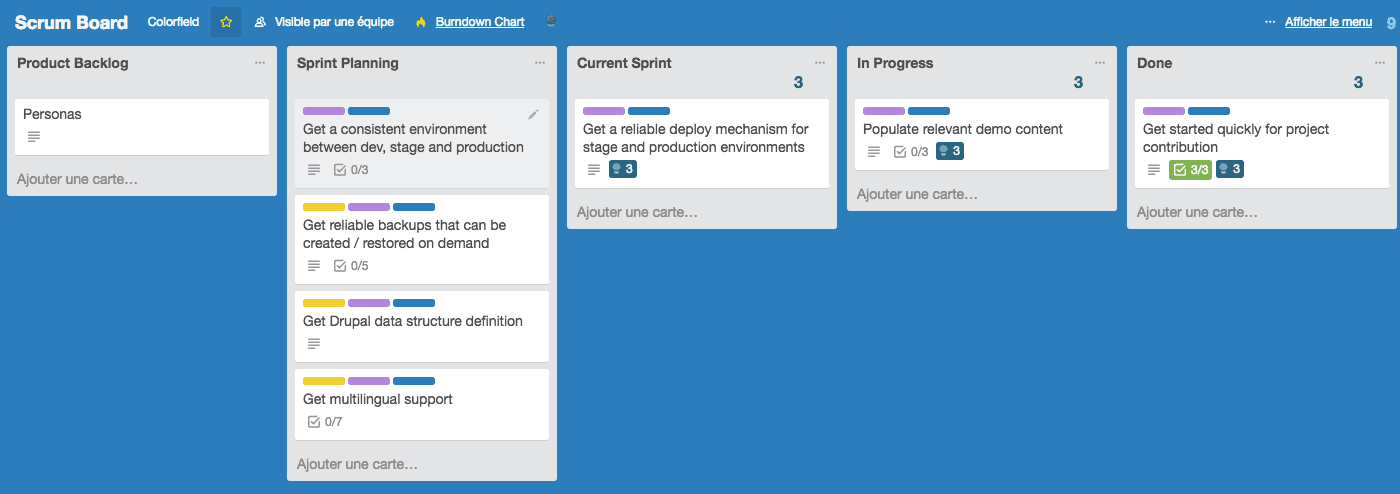This screenshot has width=1400, height=494.
Task: Expand the Done list actions menu
Action: tap(1380, 63)
